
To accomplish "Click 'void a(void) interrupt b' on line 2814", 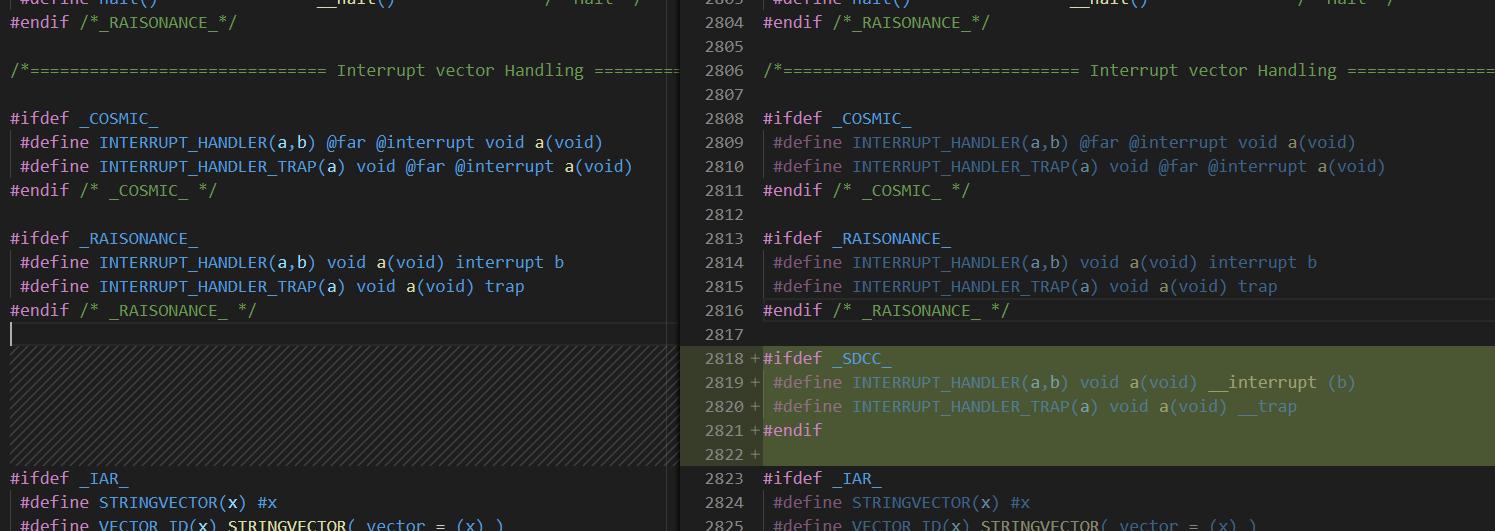I will (1198, 262).
